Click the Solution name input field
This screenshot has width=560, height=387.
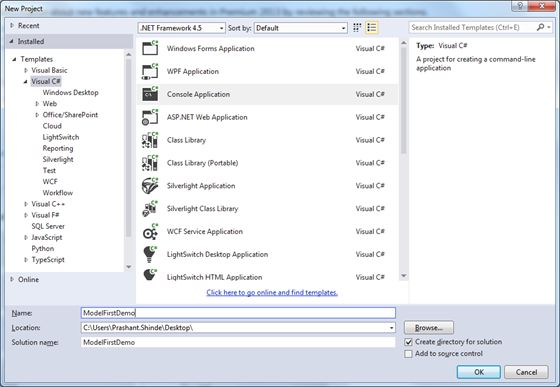[238, 342]
